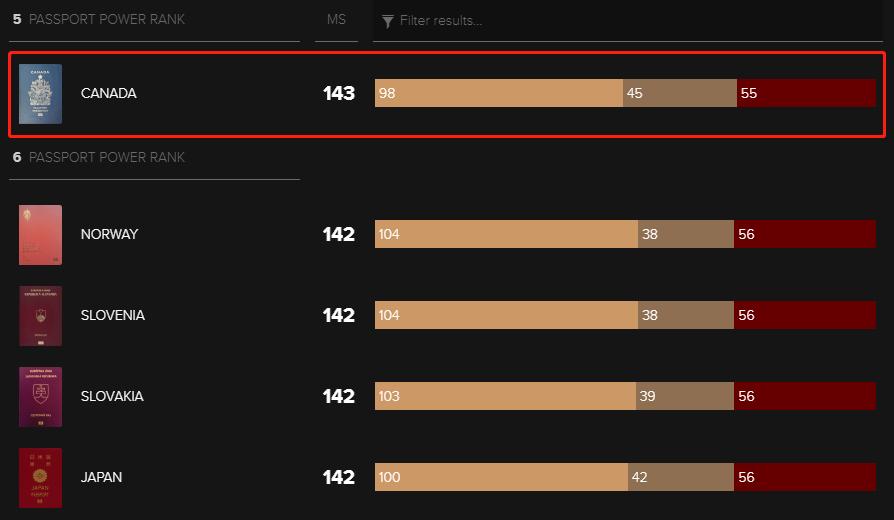Select the SLOVAKIA country name

pyautogui.click(x=111, y=397)
